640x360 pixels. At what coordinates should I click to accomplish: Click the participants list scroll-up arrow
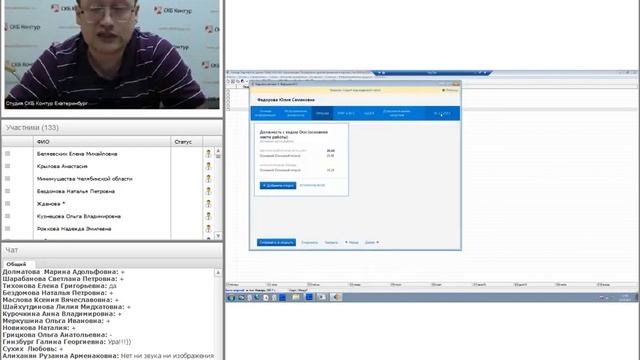point(218,151)
